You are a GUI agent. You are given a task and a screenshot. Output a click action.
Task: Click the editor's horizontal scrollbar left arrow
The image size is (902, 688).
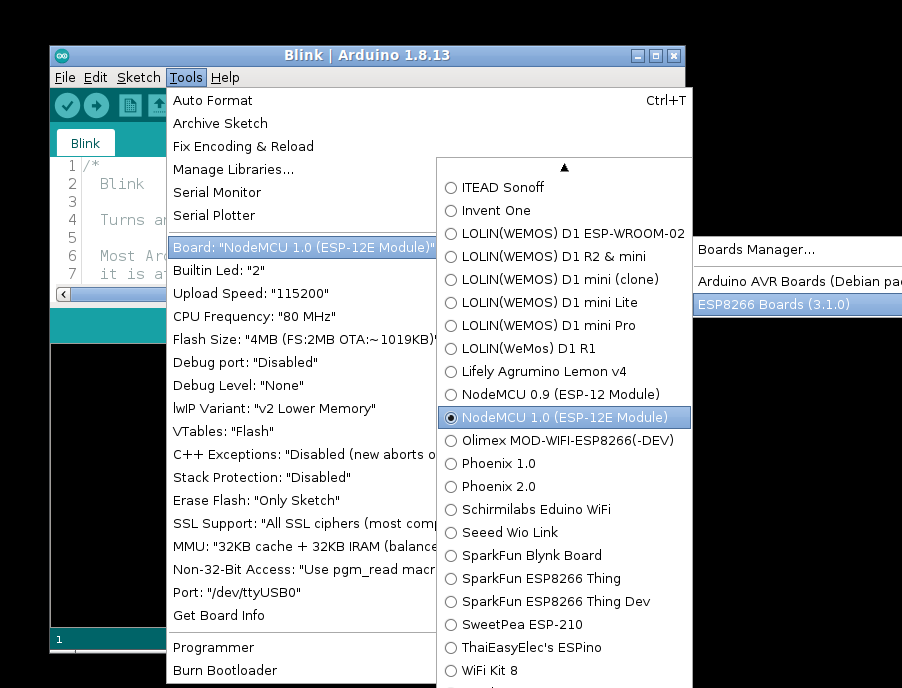tap(63, 295)
